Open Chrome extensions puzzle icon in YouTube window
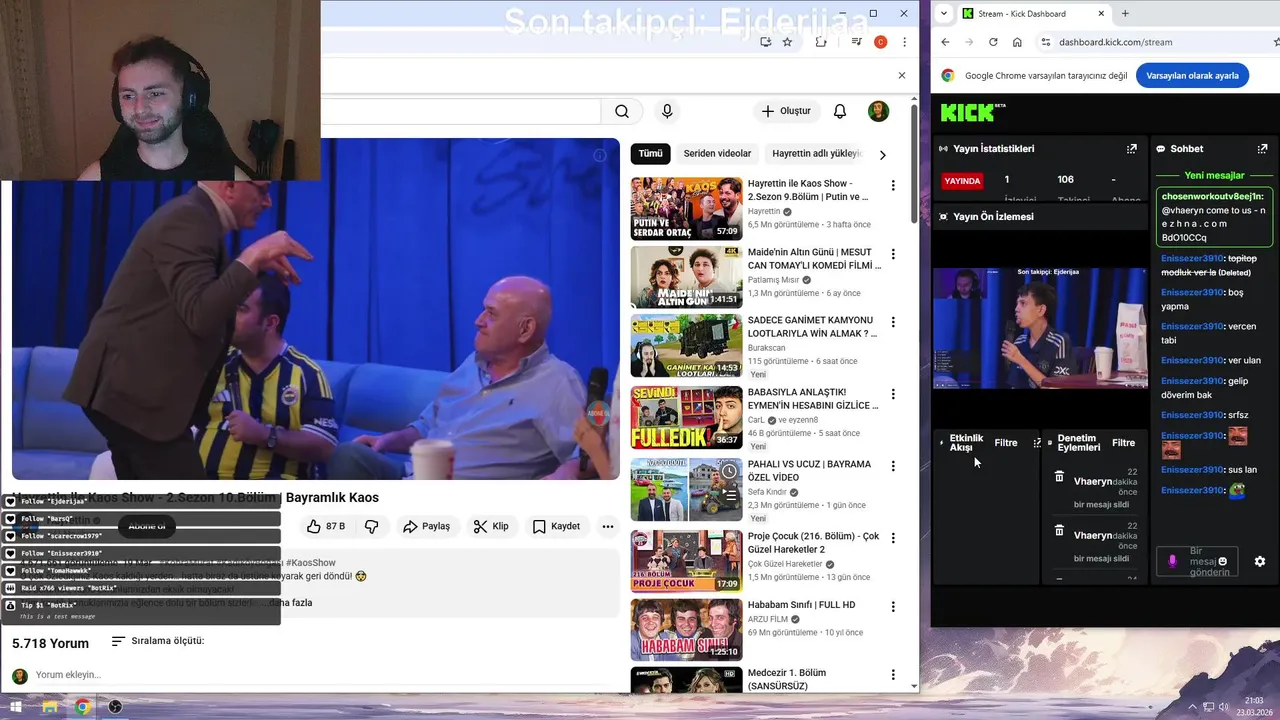The image size is (1280, 720). [821, 42]
